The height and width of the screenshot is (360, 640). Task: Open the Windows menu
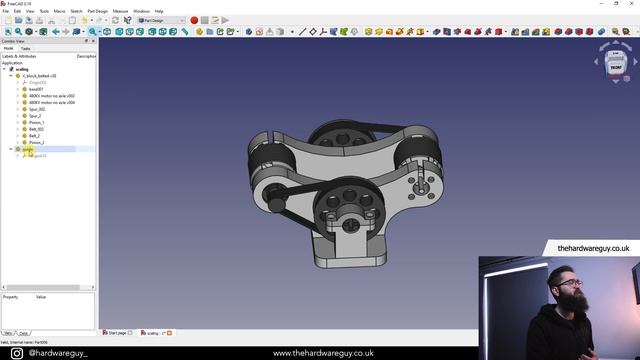(x=142, y=11)
